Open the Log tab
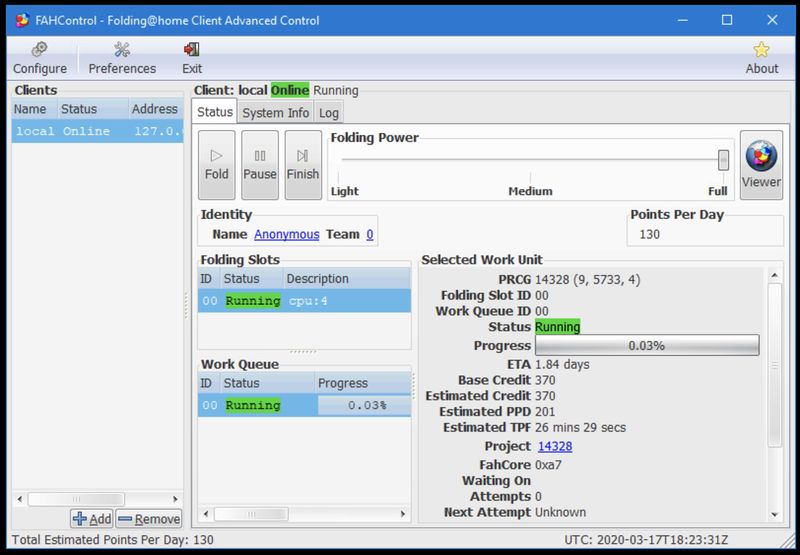 (x=329, y=113)
